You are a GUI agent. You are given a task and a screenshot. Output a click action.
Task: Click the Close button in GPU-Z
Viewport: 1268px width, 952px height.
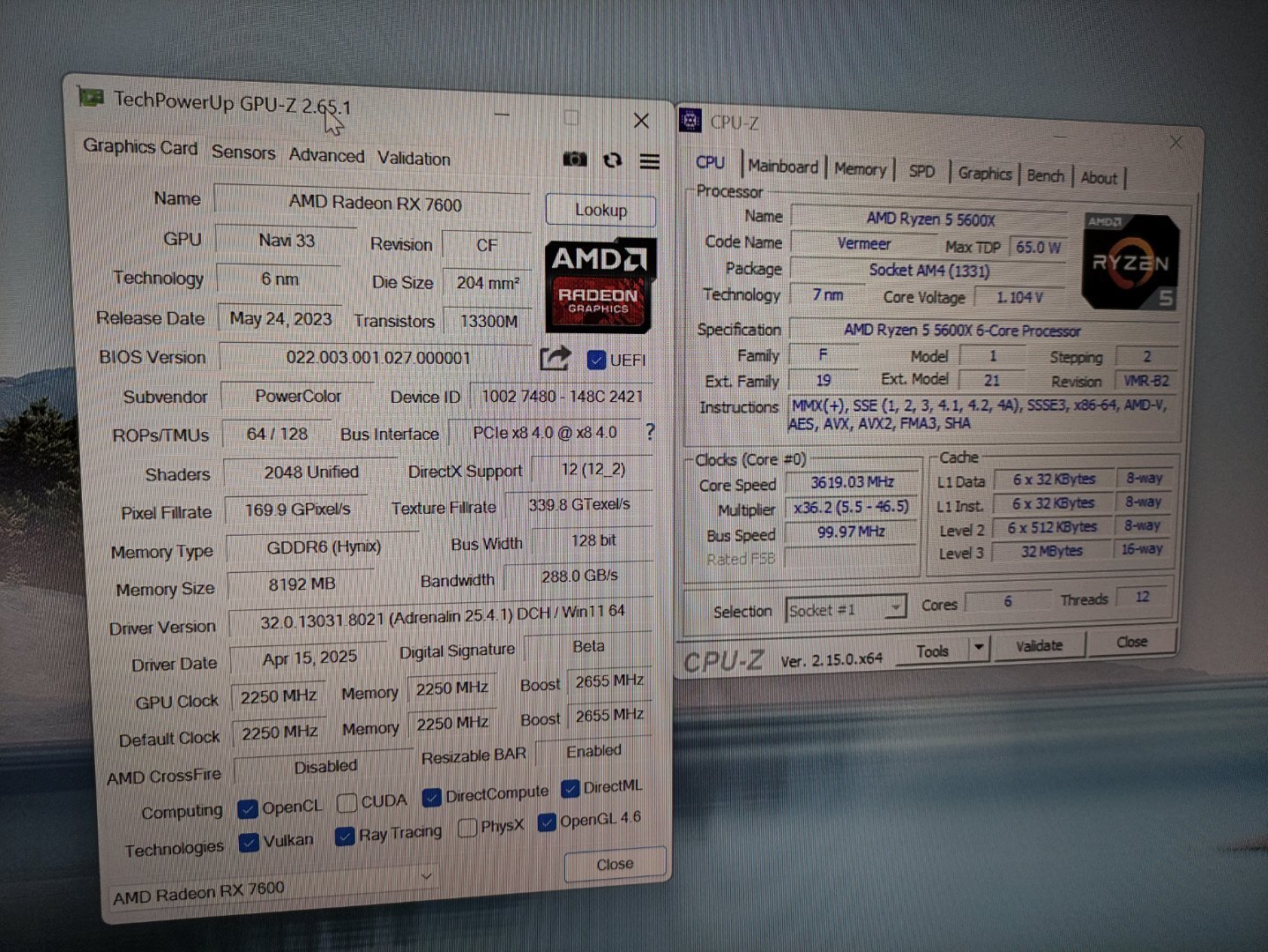(x=615, y=865)
